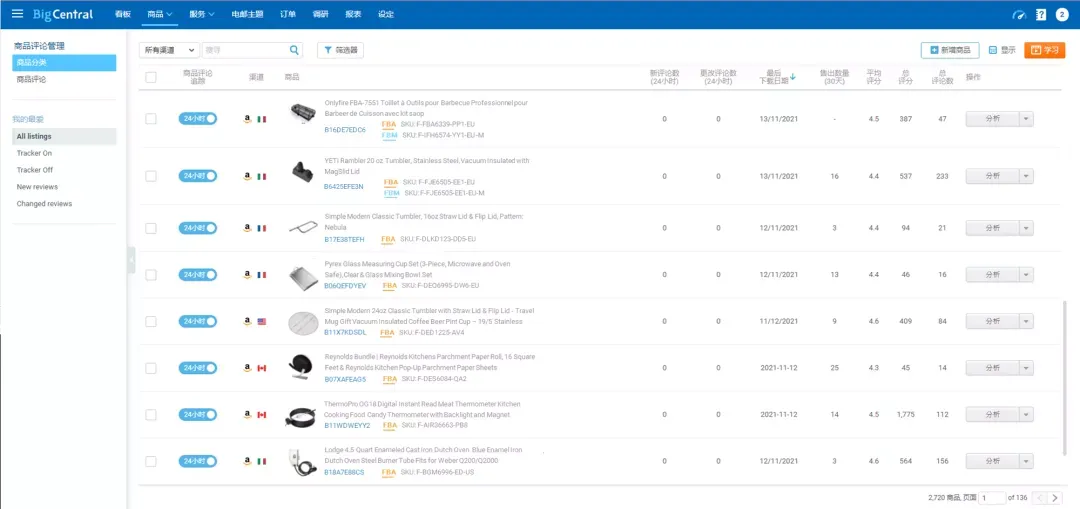Click the Canada flag in the Reynolds Bundle row
This screenshot has height=509, width=1080.
(262, 368)
